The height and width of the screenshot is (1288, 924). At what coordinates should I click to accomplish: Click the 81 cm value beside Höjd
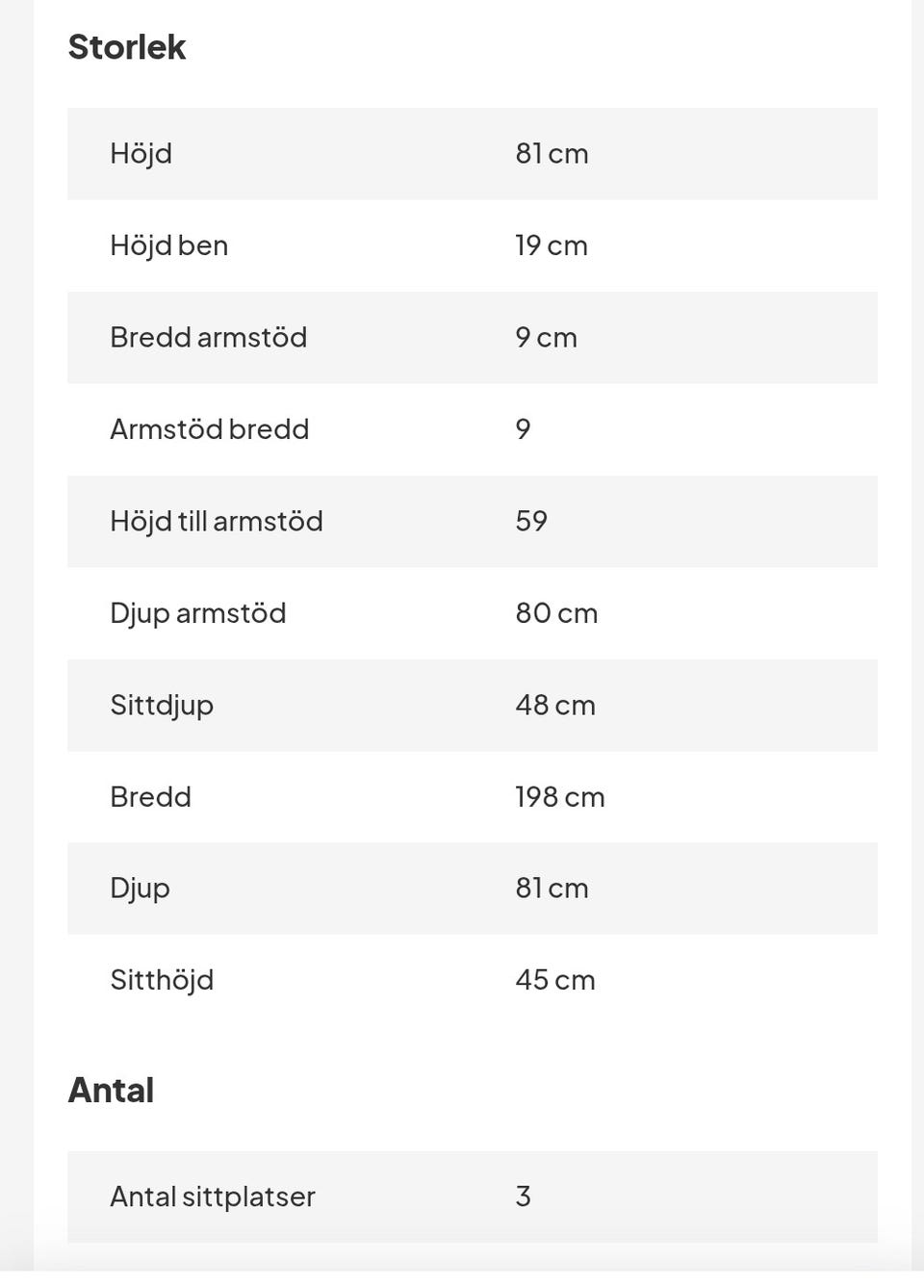(x=552, y=154)
